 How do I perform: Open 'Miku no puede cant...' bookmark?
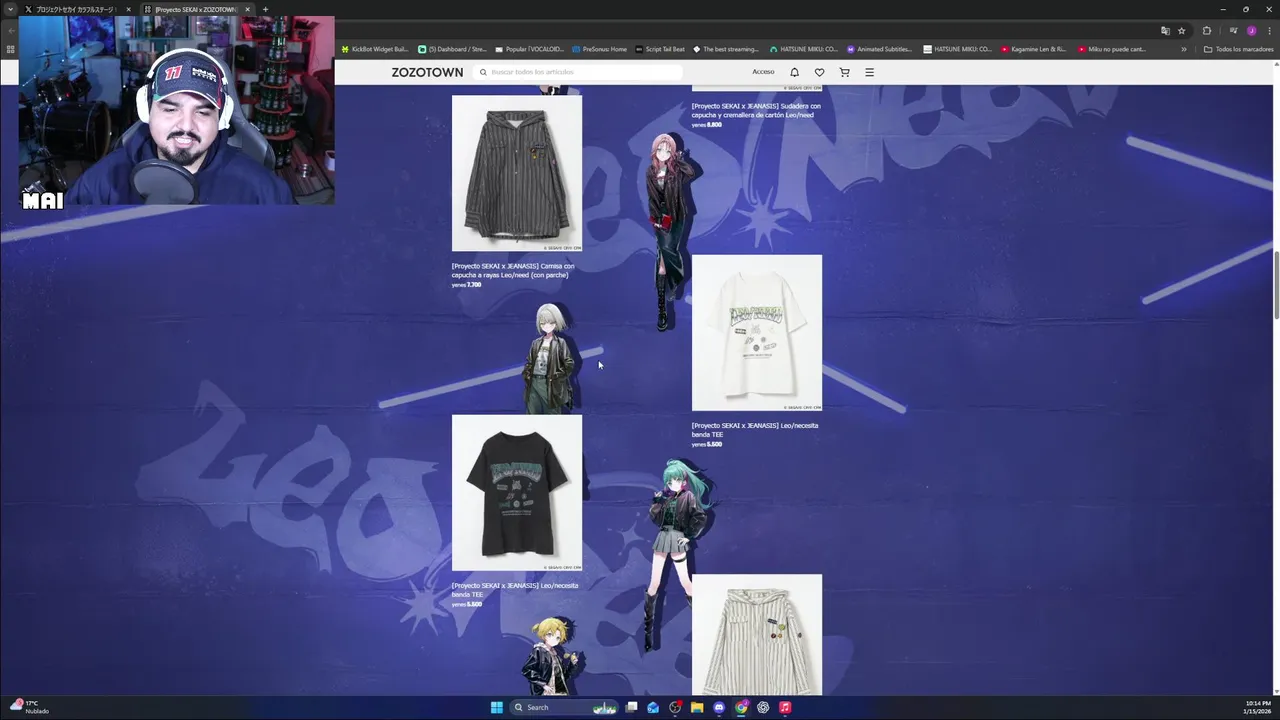coord(1112,49)
